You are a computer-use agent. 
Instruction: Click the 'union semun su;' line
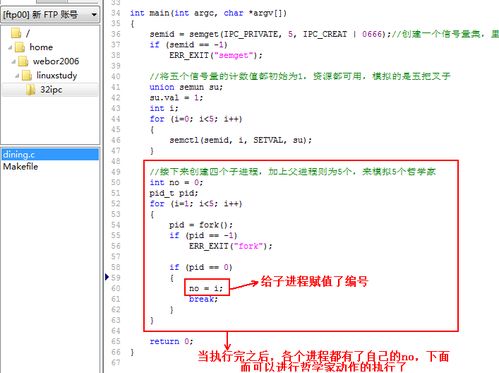click(186, 87)
